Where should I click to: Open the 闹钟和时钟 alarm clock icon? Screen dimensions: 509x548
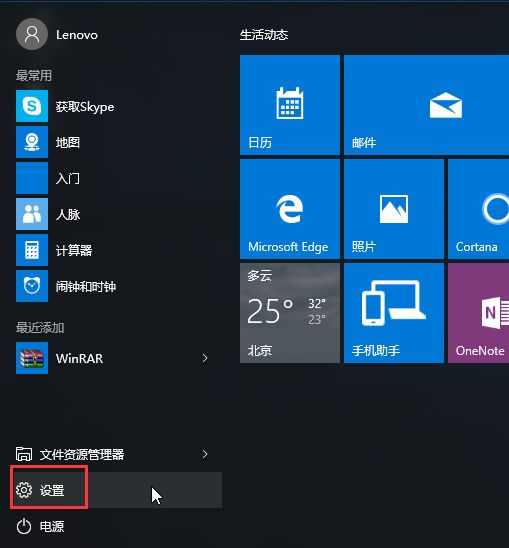coord(32,286)
